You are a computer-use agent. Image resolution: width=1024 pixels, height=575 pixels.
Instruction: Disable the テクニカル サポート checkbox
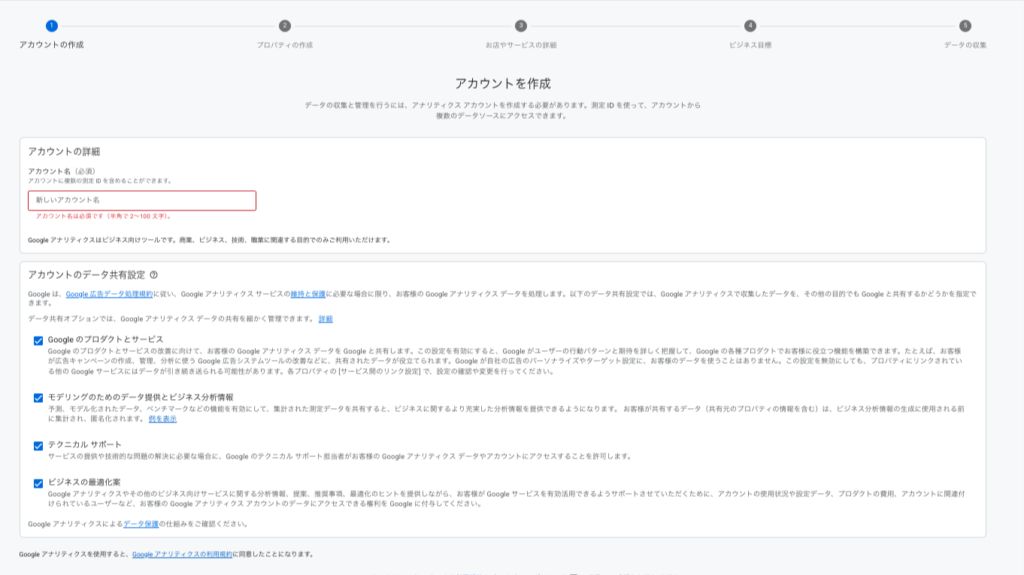click(38, 445)
